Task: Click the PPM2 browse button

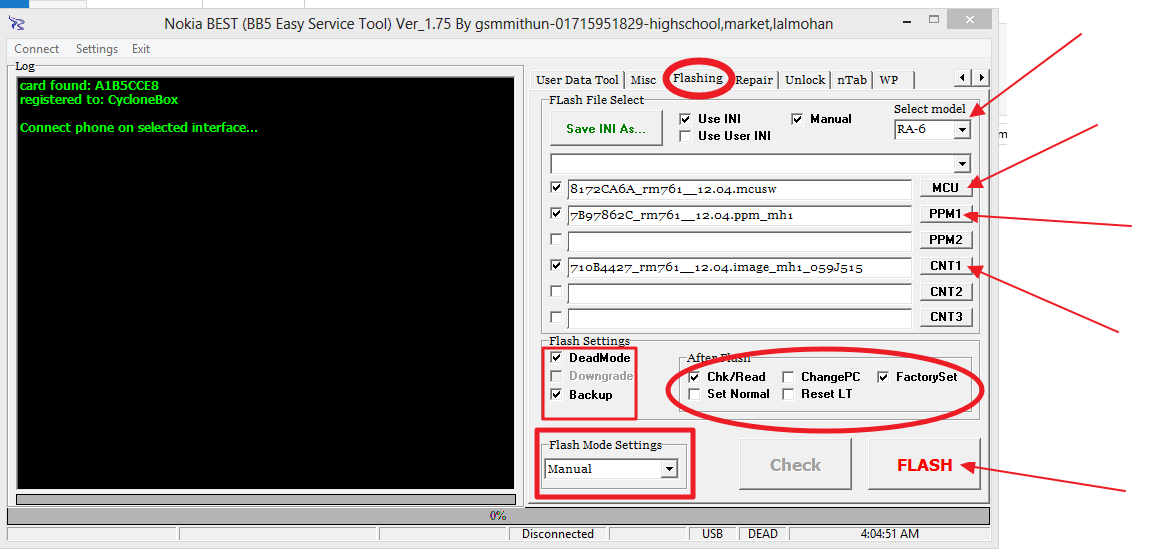Action: click(945, 240)
